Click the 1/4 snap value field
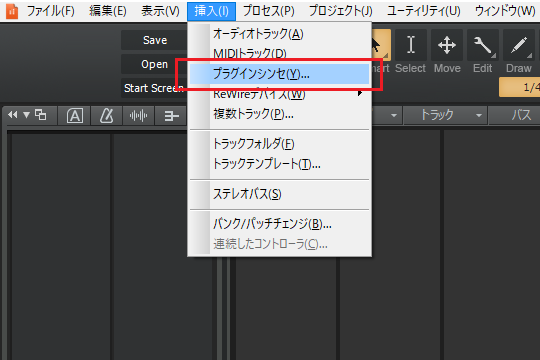Screen dimensions: 540x360 [519, 87]
